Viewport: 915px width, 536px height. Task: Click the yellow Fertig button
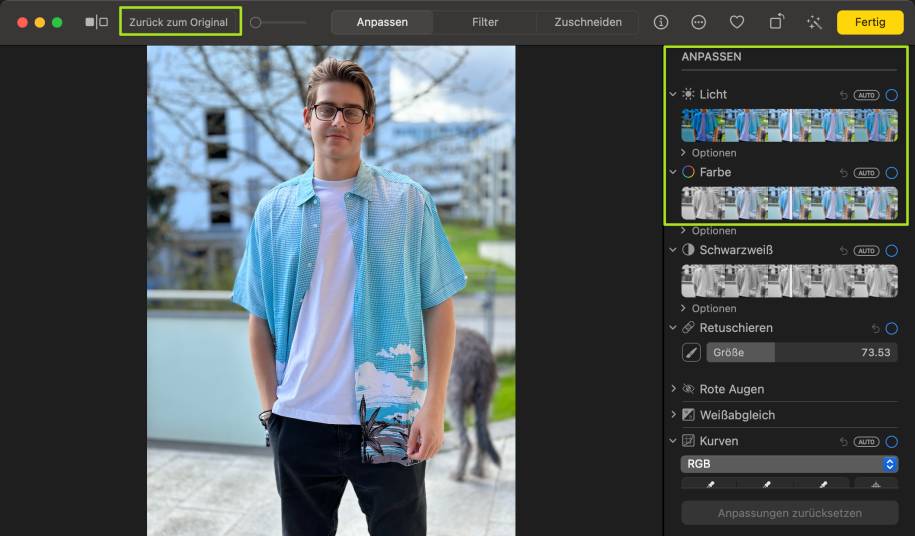[x=870, y=22]
